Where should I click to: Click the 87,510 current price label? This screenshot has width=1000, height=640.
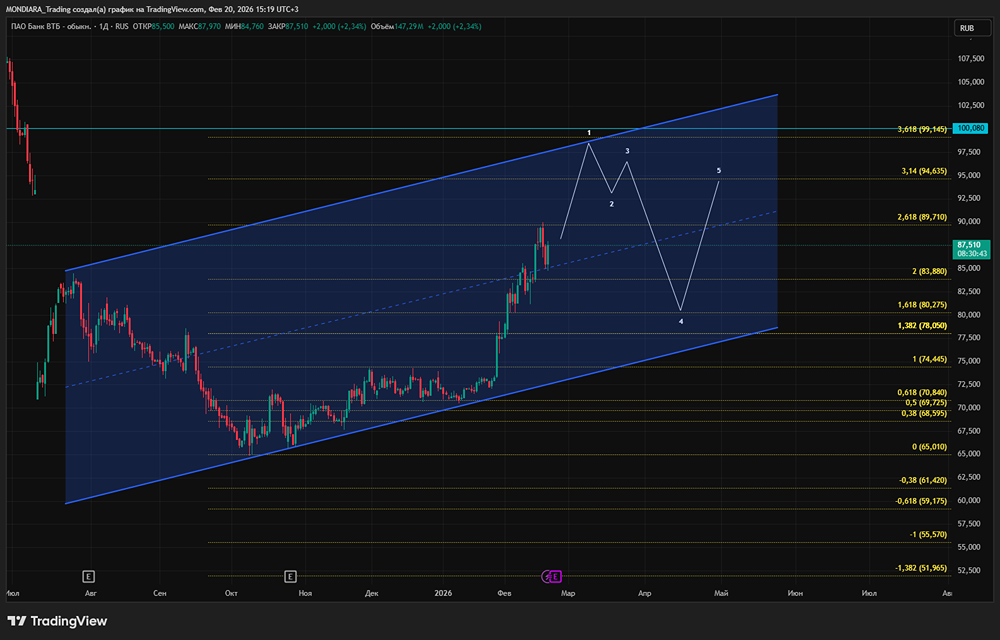(968, 244)
